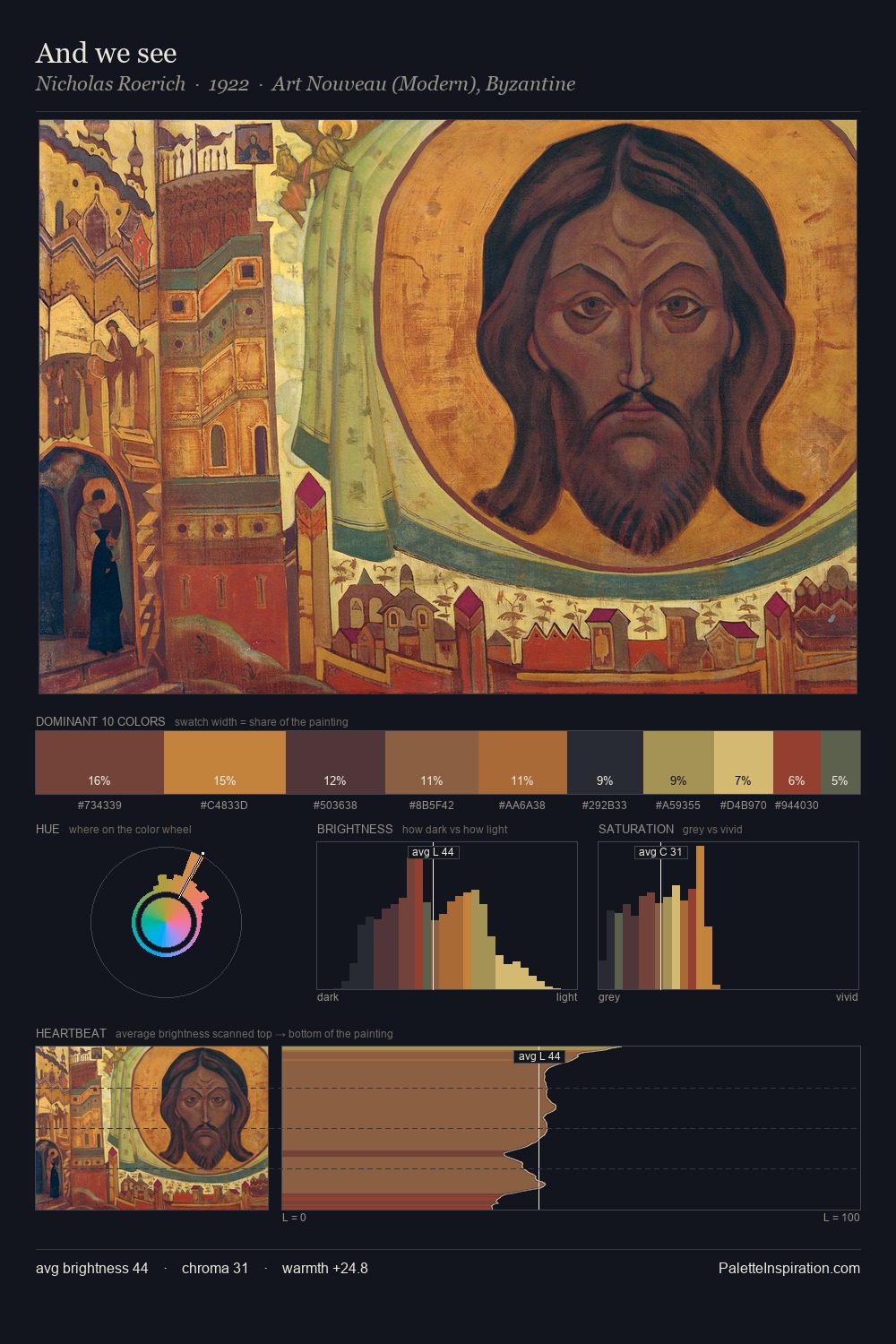Pick the olive swatch #A59355
Screen dimensions: 896x1344
coord(678,762)
